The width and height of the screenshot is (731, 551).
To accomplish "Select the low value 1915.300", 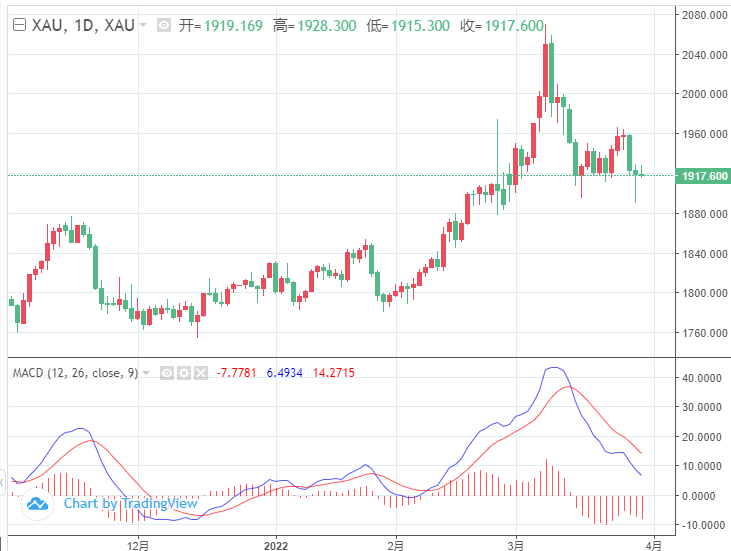I will [x=420, y=25].
